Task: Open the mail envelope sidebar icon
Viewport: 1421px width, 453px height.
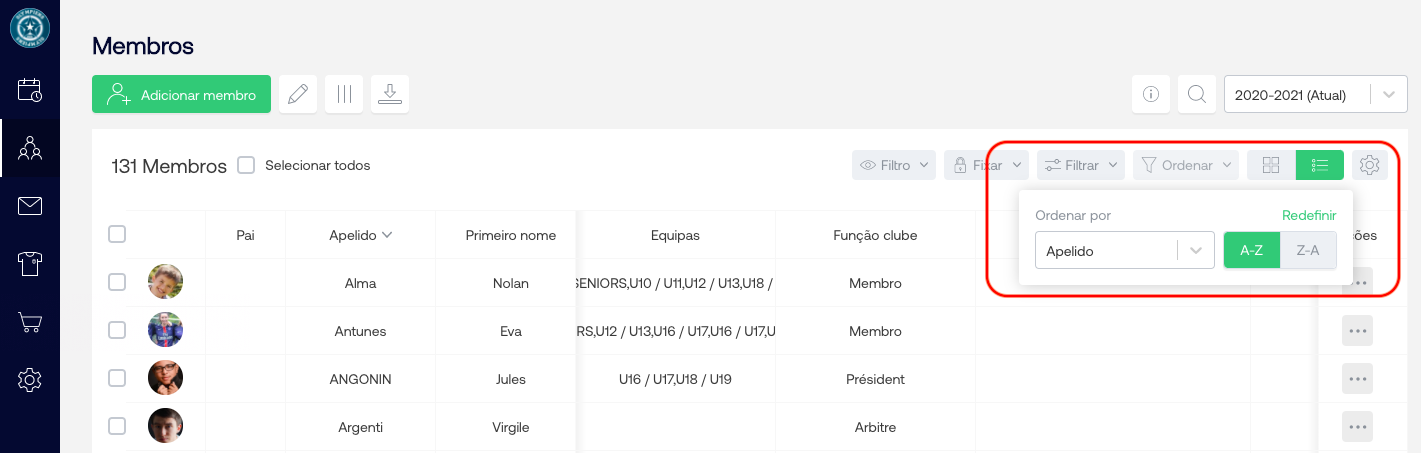Action: coord(30,207)
